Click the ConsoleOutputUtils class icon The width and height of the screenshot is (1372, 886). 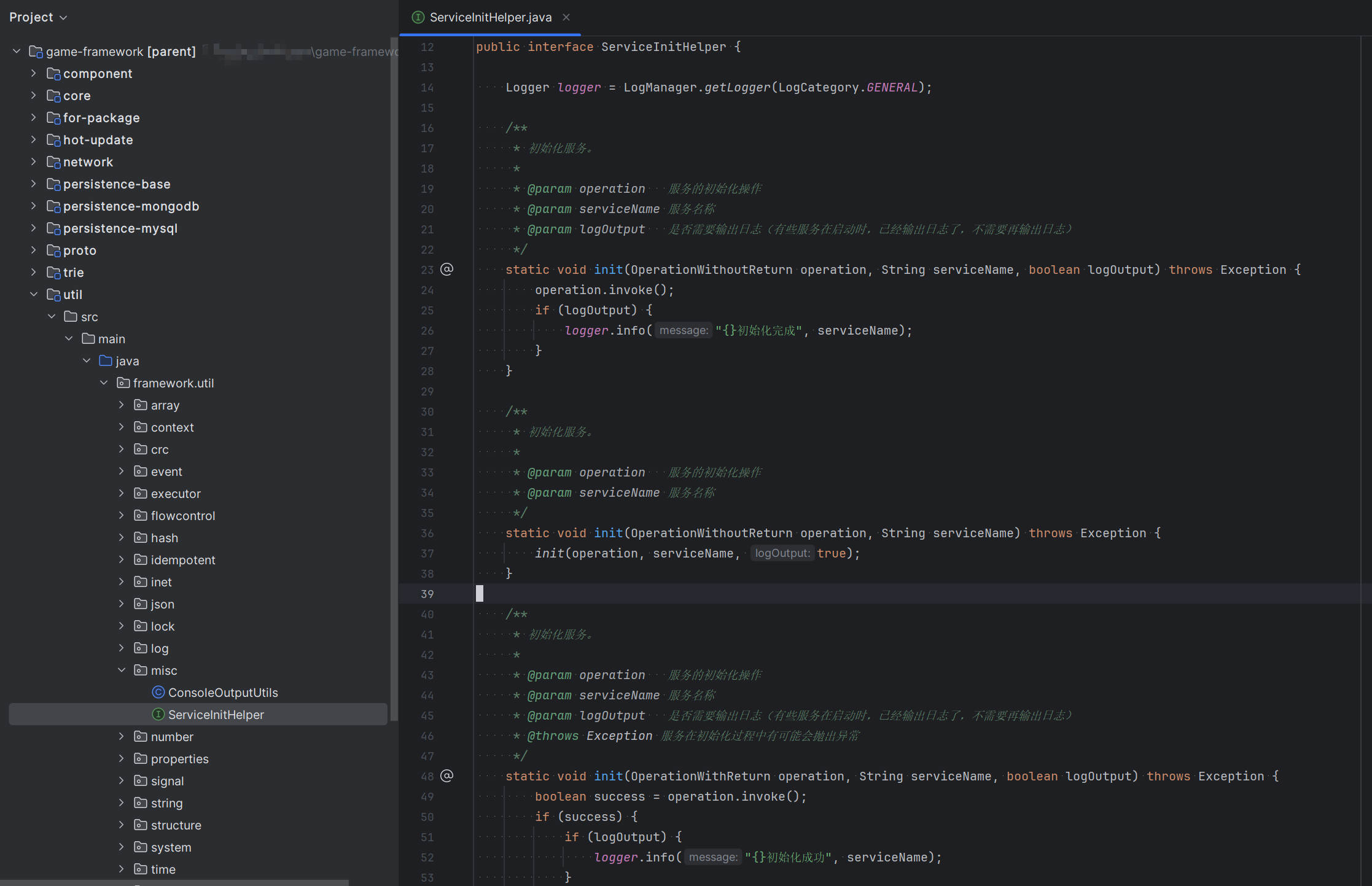click(158, 692)
